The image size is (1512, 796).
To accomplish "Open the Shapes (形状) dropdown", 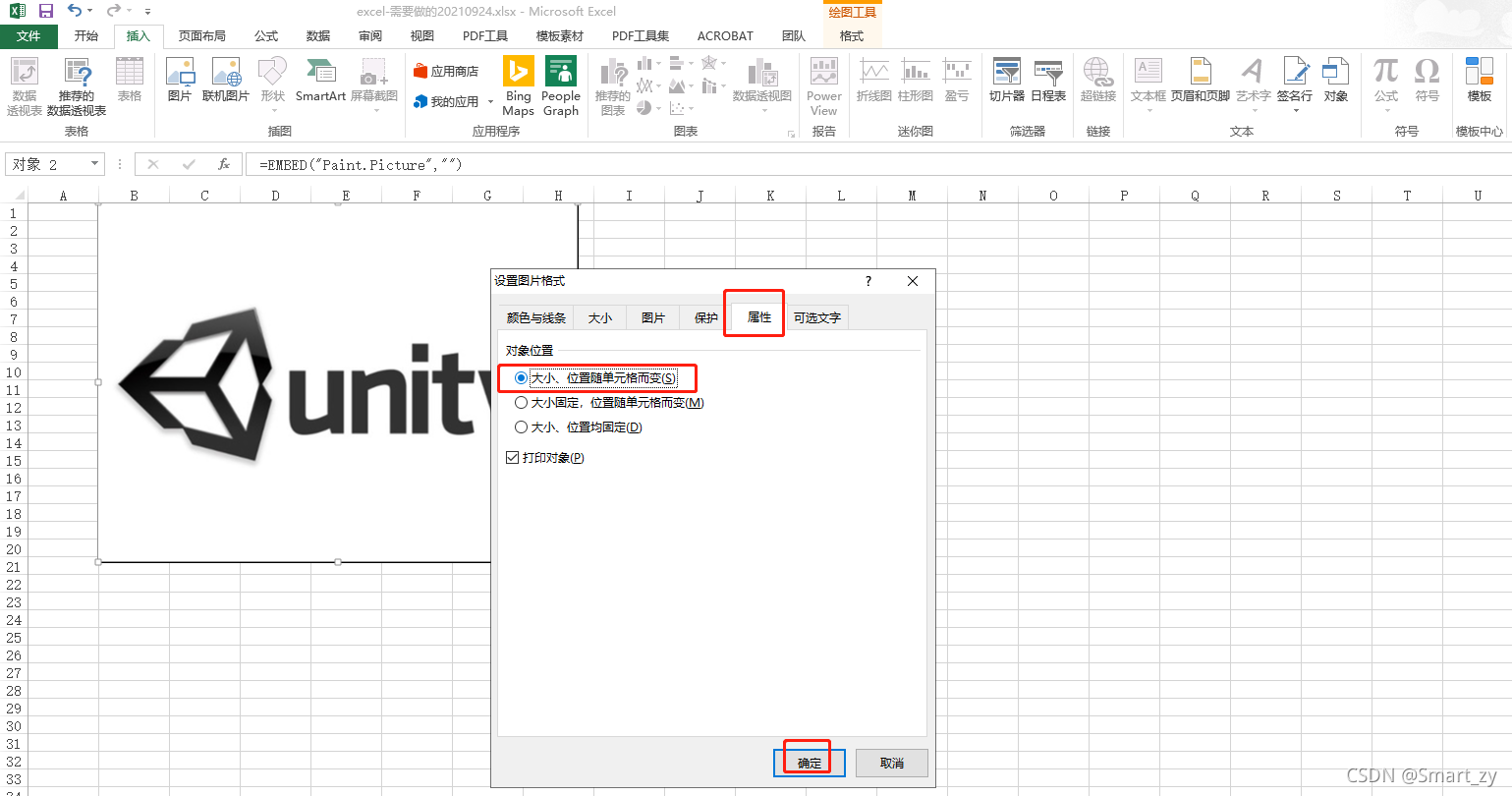I will (273, 85).
